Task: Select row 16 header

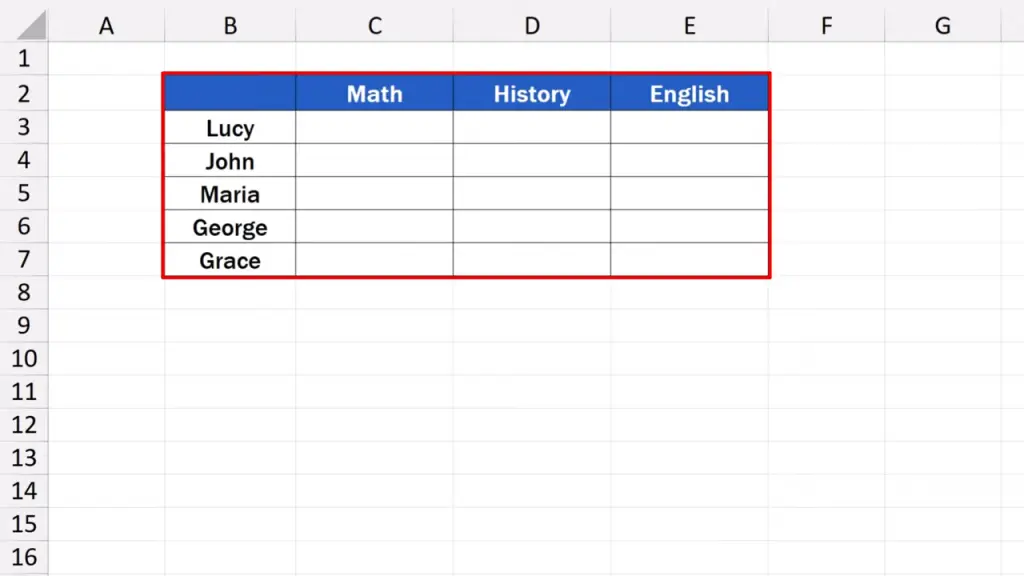Action: 23,557
